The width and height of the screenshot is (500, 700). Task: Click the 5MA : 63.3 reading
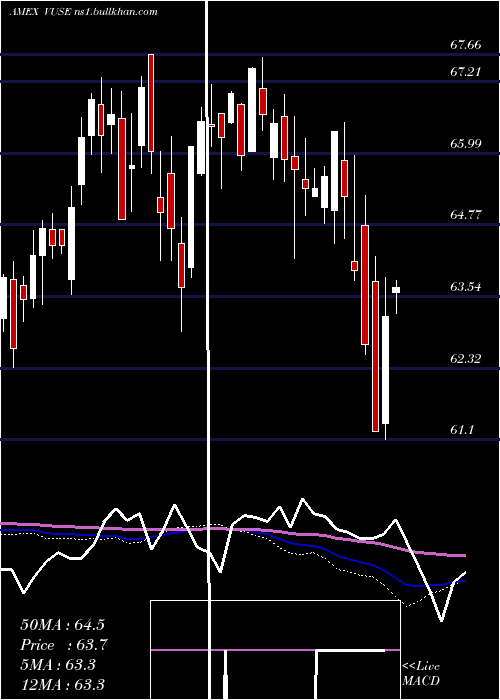58,665
